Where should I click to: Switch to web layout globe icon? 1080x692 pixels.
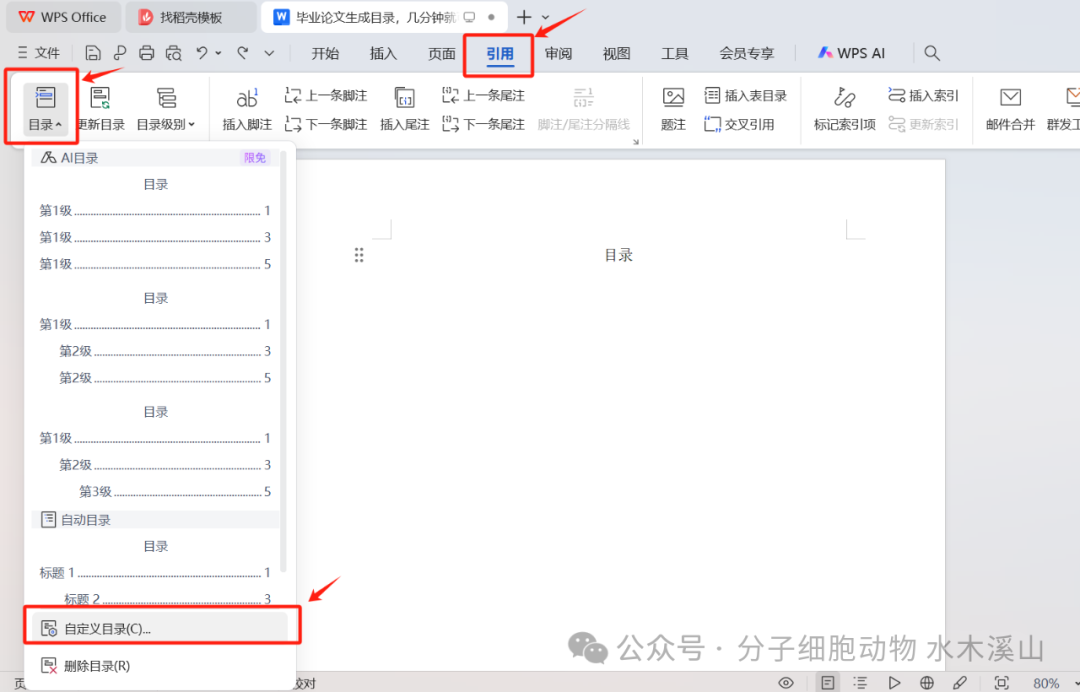[927, 683]
